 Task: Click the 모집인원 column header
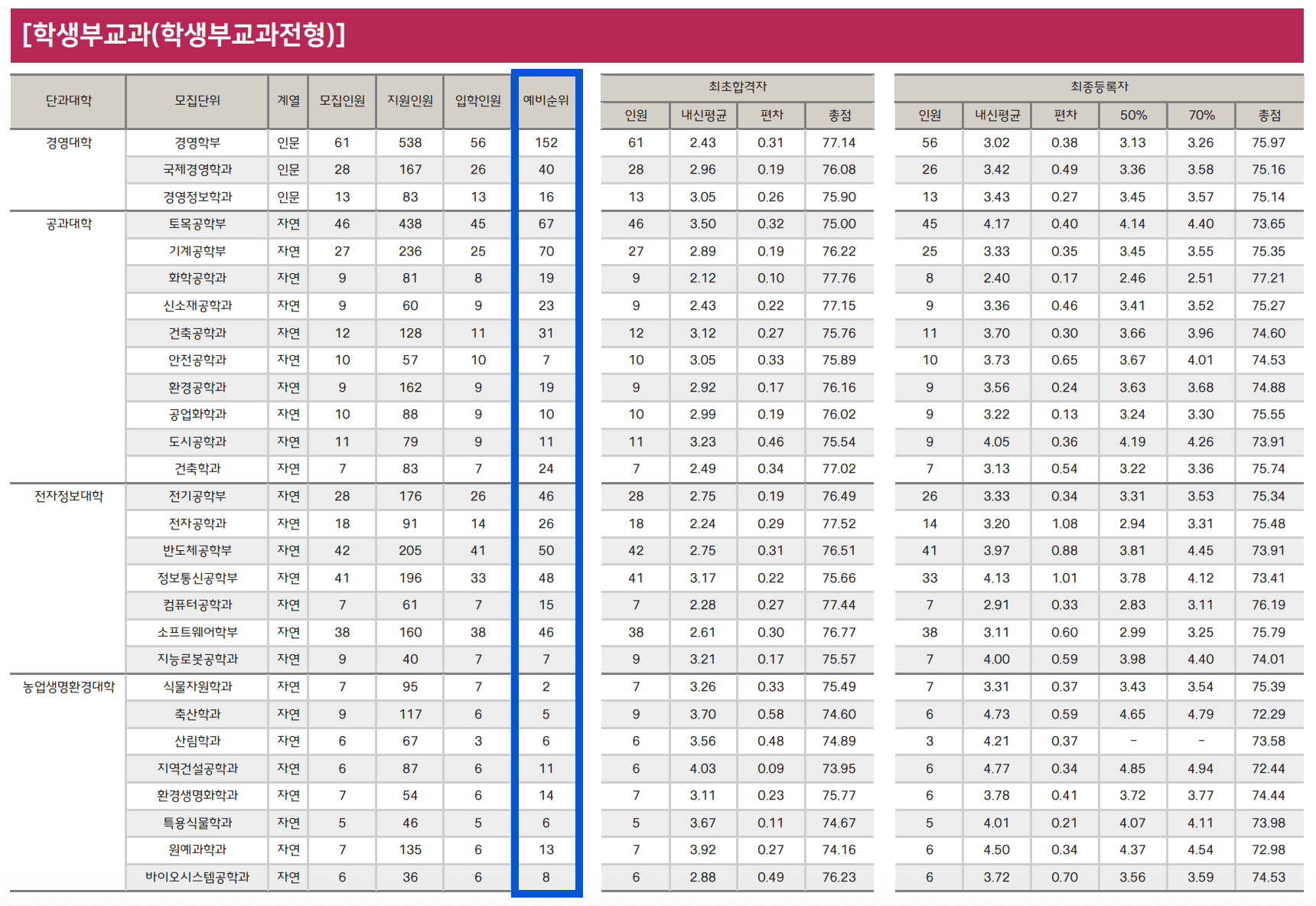[x=342, y=101]
